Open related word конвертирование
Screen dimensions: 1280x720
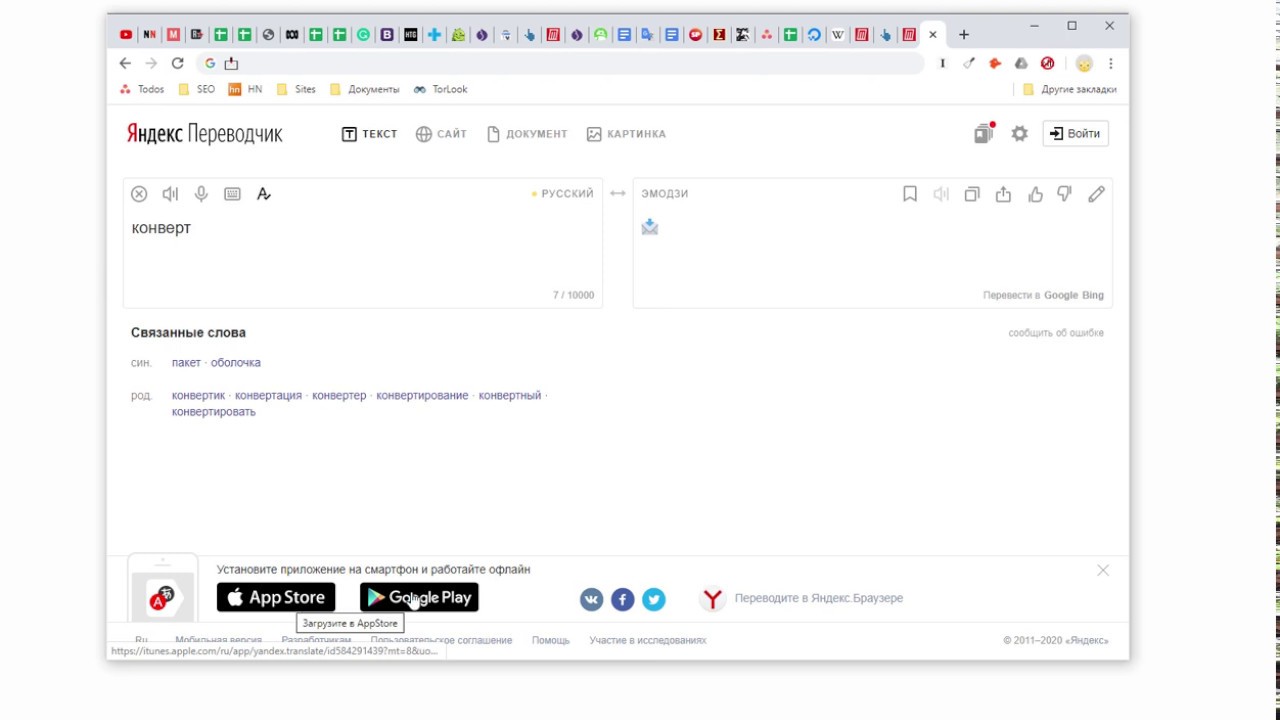click(x=422, y=395)
